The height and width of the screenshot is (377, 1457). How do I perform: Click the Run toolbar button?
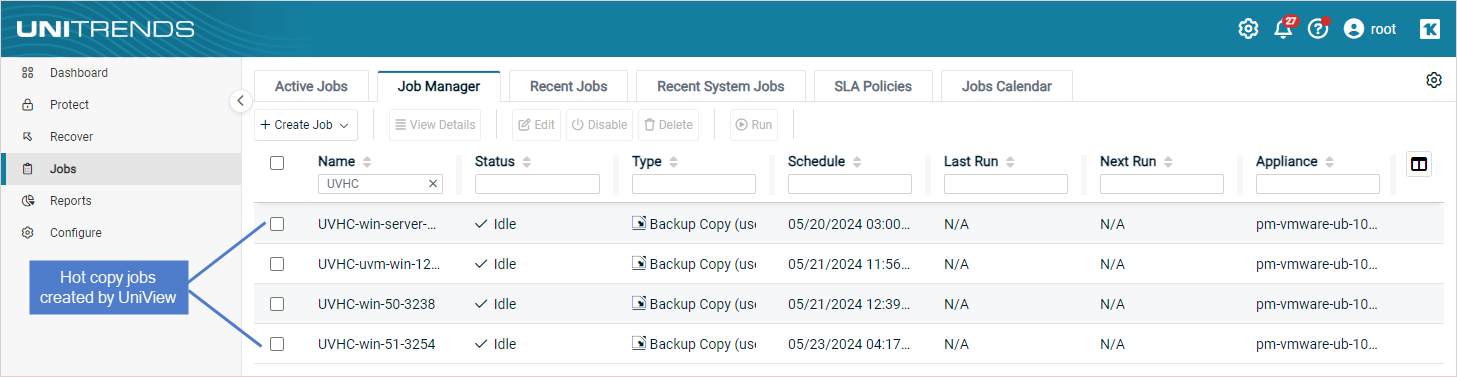click(x=754, y=125)
